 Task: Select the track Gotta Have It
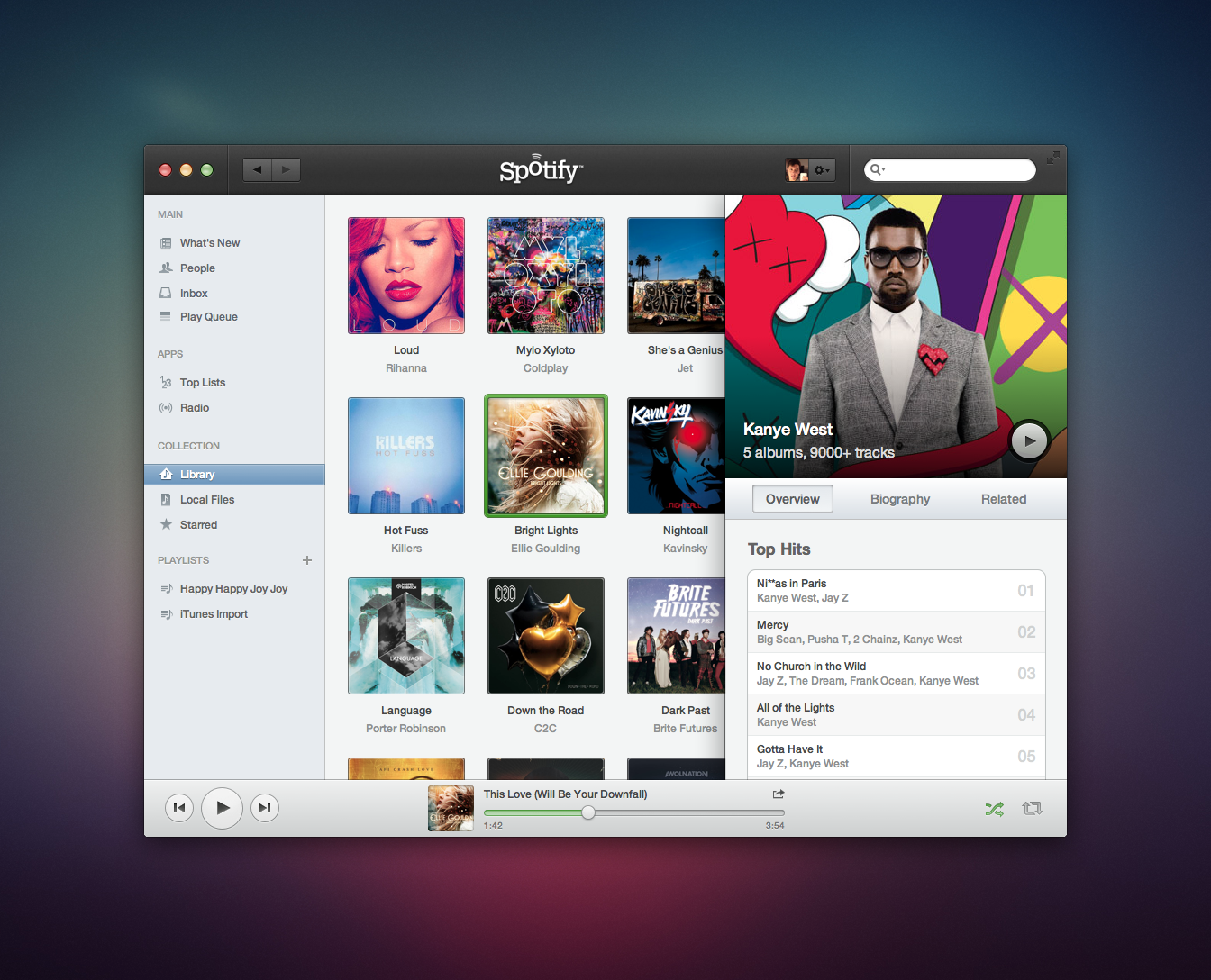[897, 757]
